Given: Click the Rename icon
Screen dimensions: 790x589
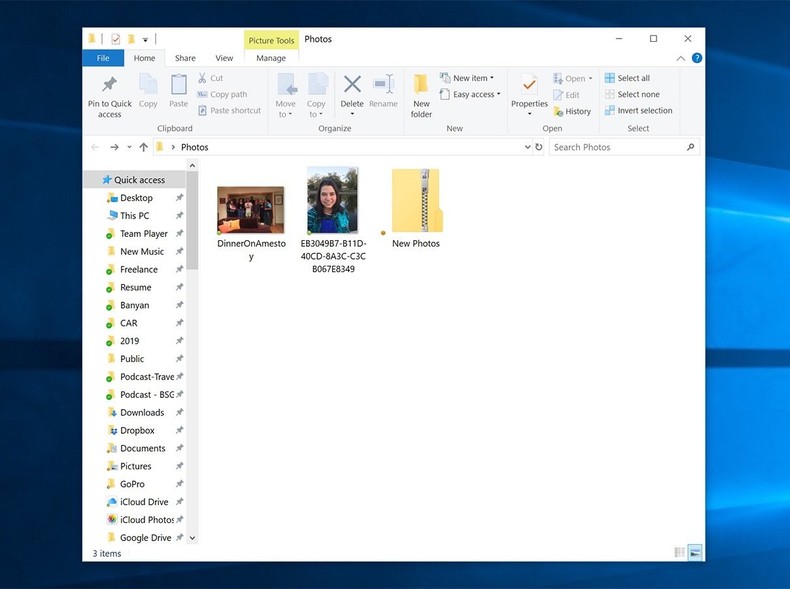Looking at the screenshot, I should [x=383, y=86].
